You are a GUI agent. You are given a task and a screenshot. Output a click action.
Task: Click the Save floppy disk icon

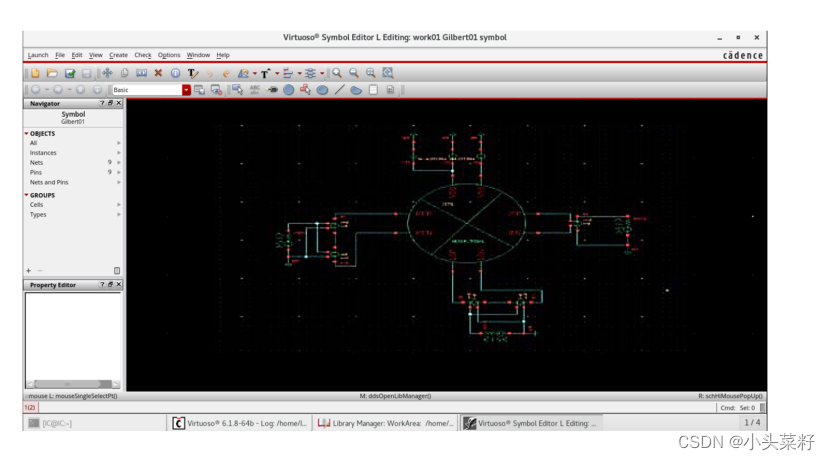86,73
